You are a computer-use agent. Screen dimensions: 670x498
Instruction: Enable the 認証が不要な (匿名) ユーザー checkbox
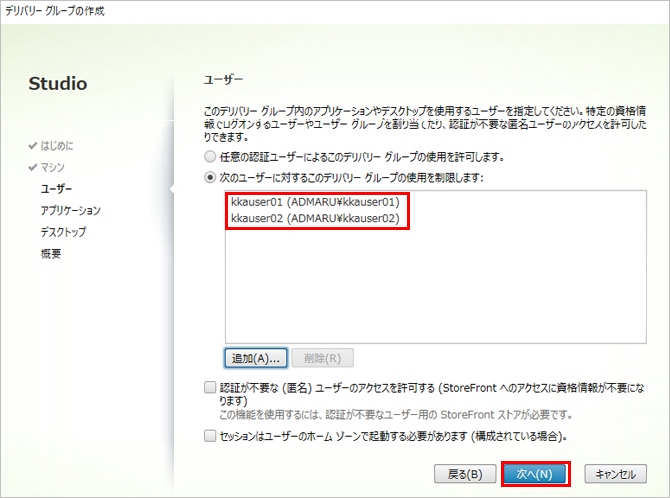point(209,387)
